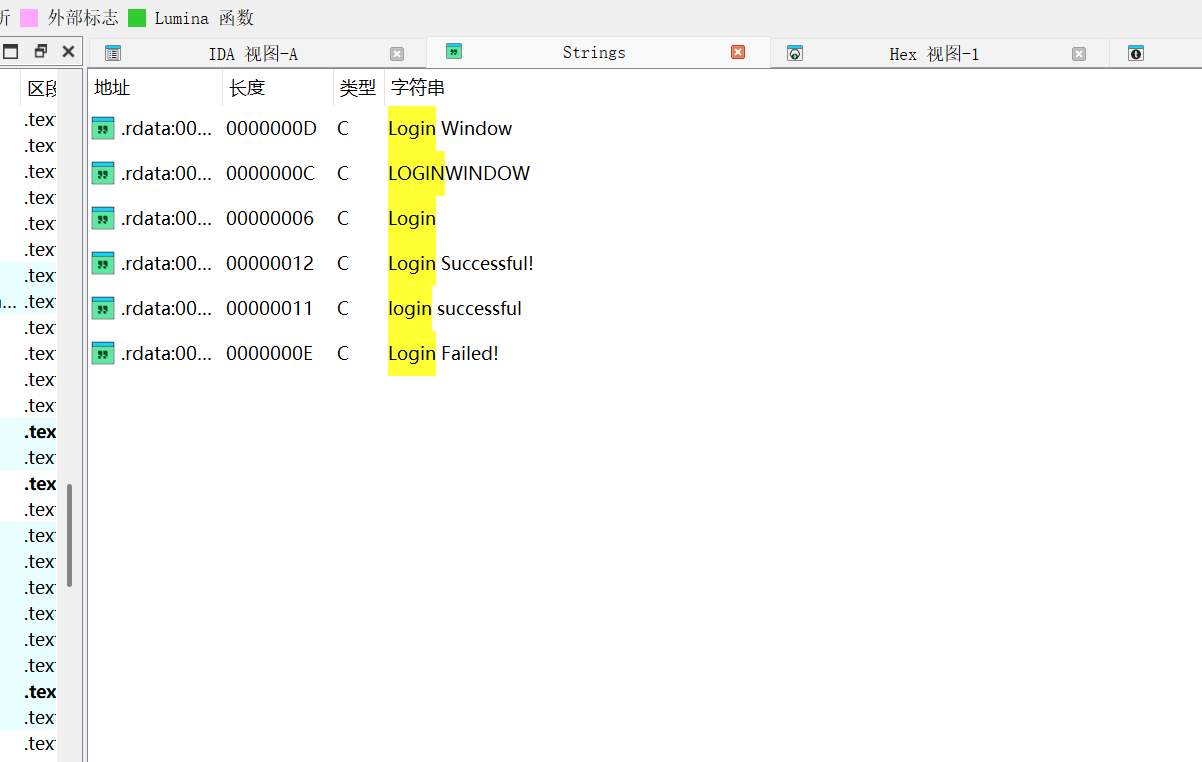Viewport: 1202px width, 762px height.
Task: Click the 外部标志 legend label
Action: click(x=83, y=18)
